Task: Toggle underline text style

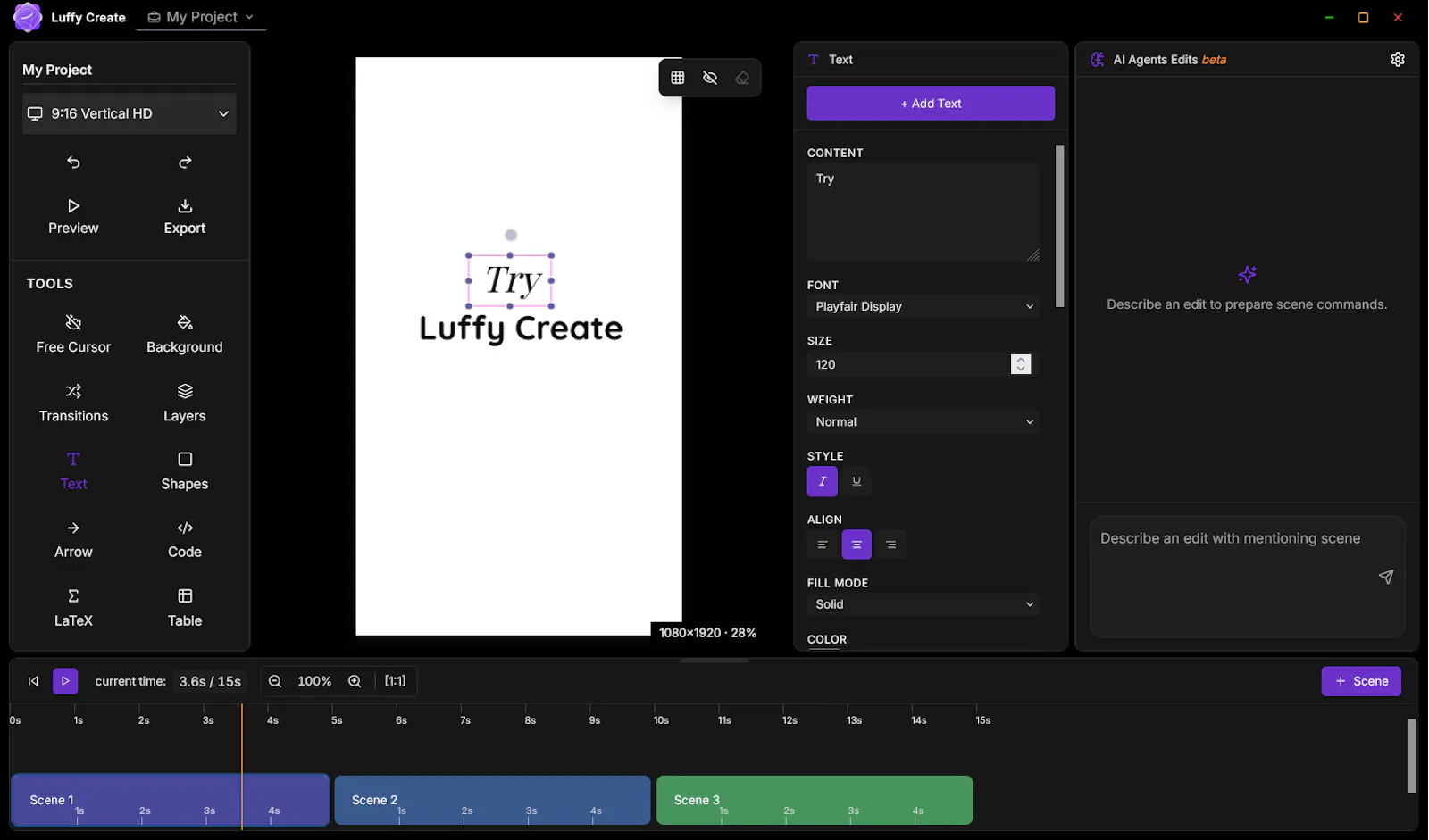Action: pyautogui.click(x=857, y=481)
